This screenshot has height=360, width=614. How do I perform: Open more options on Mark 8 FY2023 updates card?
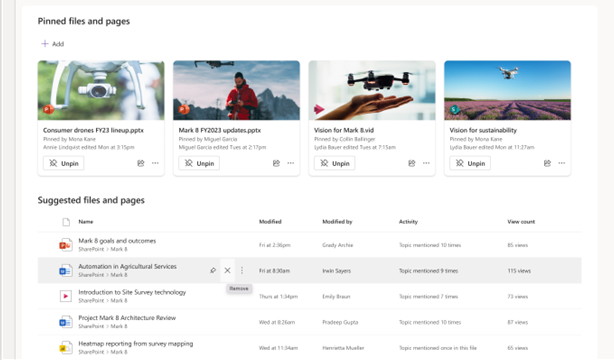[x=291, y=163]
